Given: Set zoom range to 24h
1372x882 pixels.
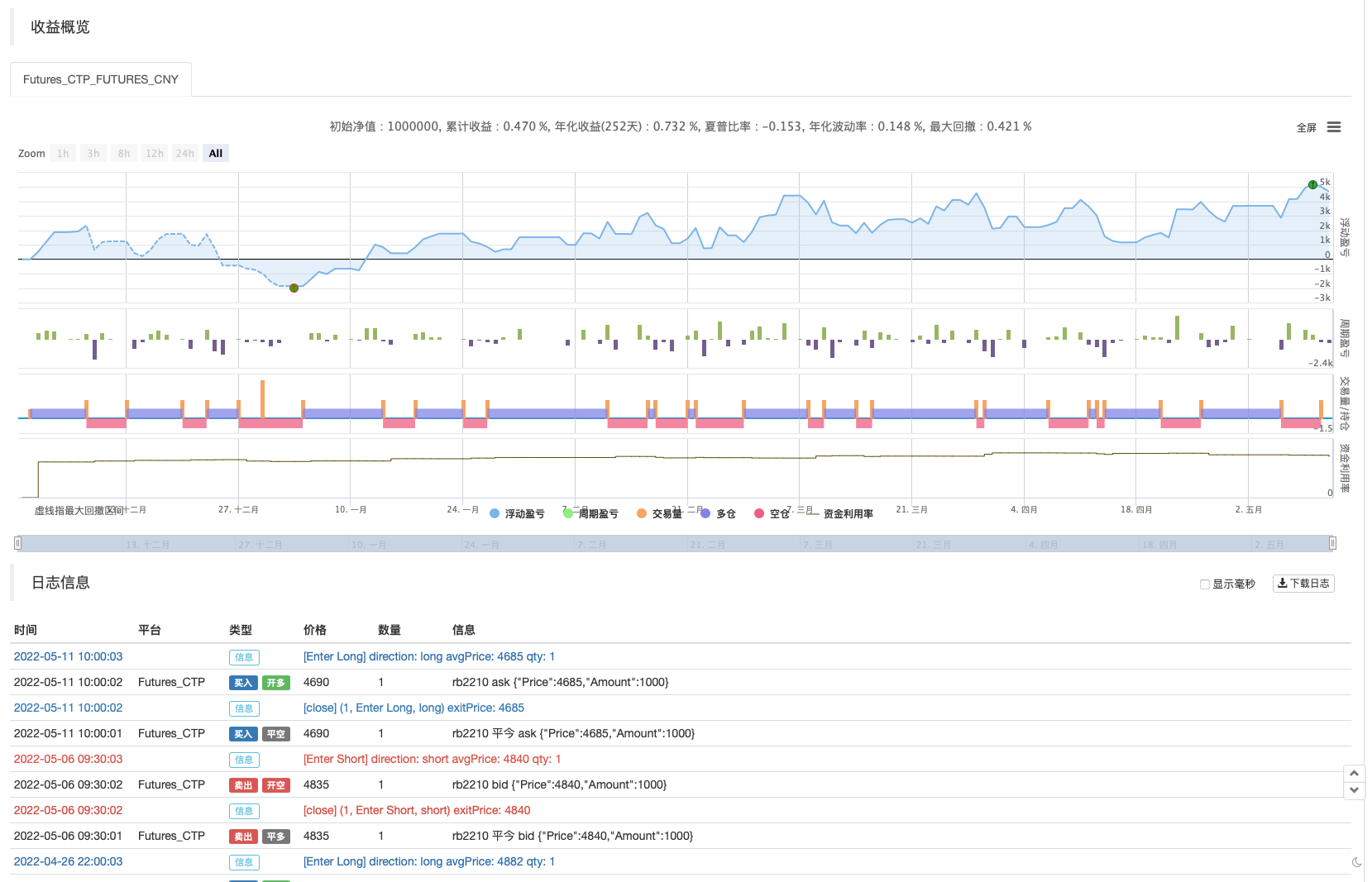Looking at the screenshot, I should coord(185,154).
